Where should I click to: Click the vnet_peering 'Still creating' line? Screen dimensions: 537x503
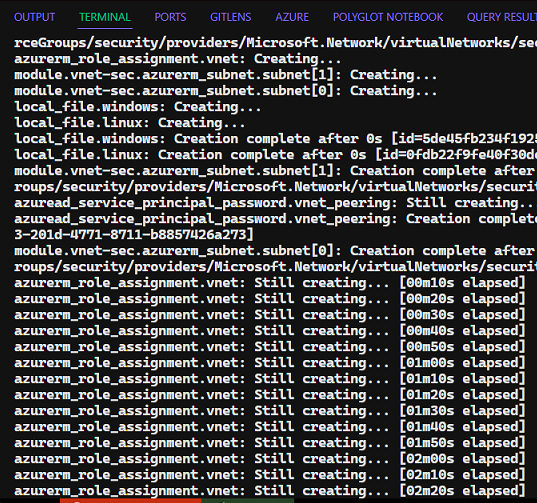pos(275,203)
